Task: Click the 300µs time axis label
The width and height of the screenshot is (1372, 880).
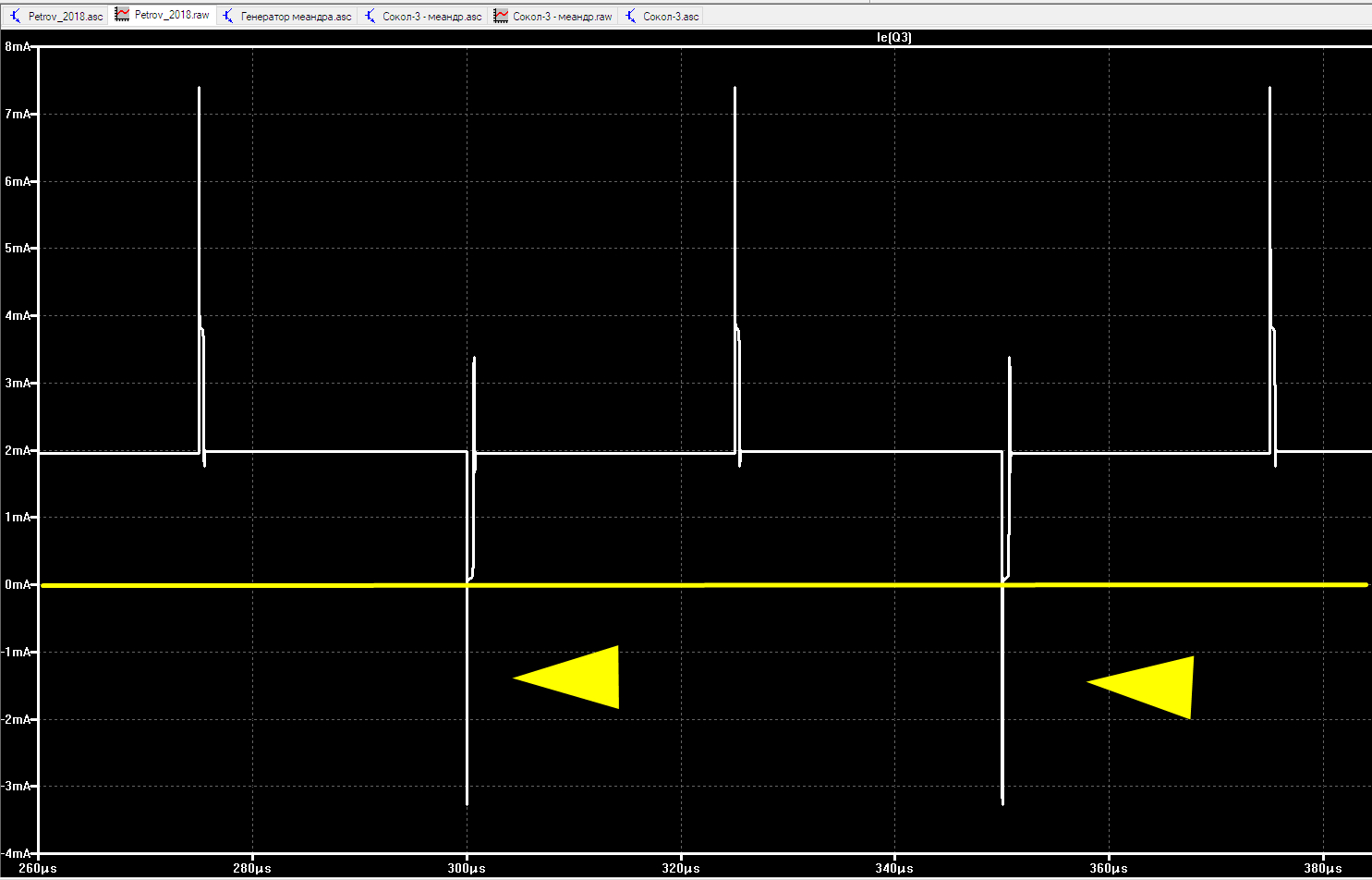Action: pyautogui.click(x=467, y=869)
